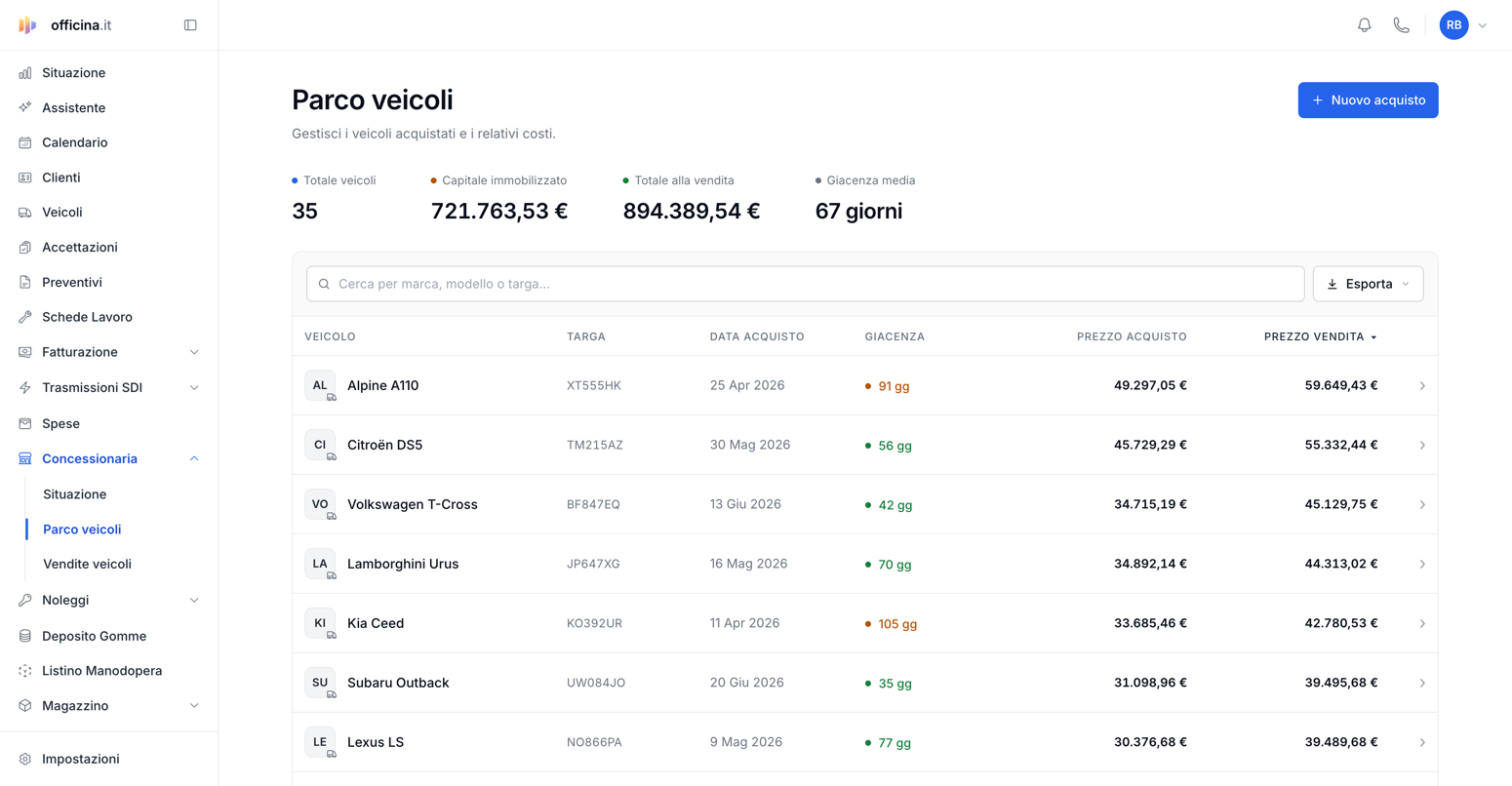Screen dimensions: 1512x786
Task: Select Vendite veicoli submenu item
Action: (87, 564)
